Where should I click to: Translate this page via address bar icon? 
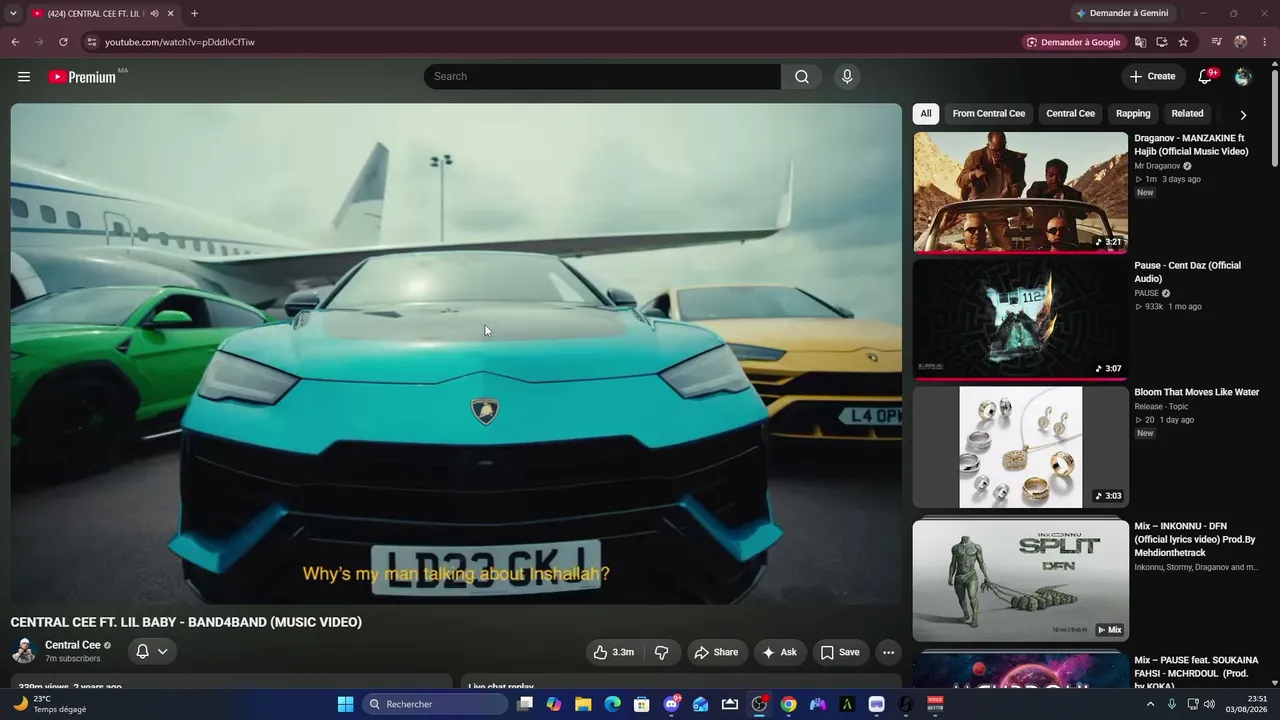pos(1140,42)
